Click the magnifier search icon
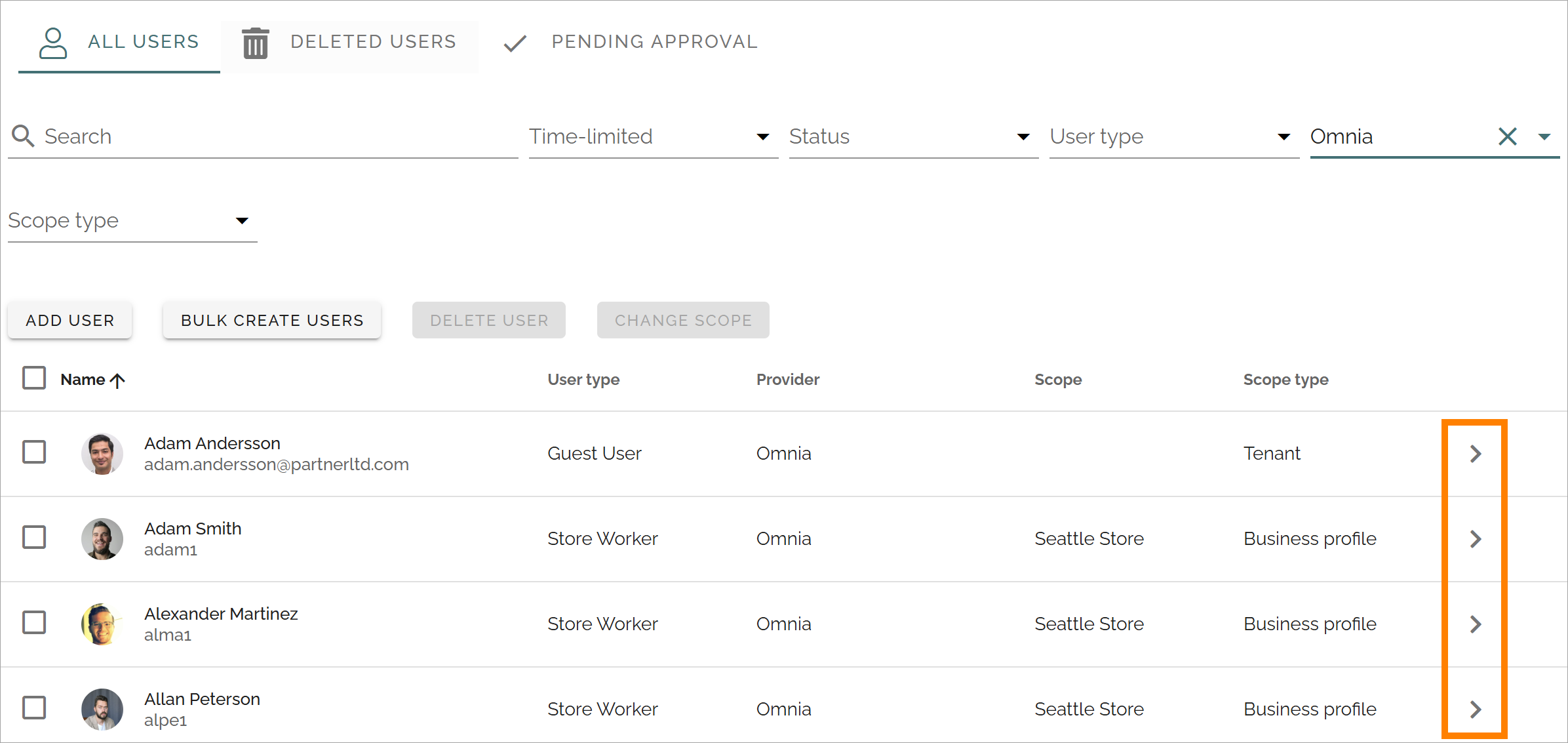This screenshot has width=1568, height=743. [23, 136]
